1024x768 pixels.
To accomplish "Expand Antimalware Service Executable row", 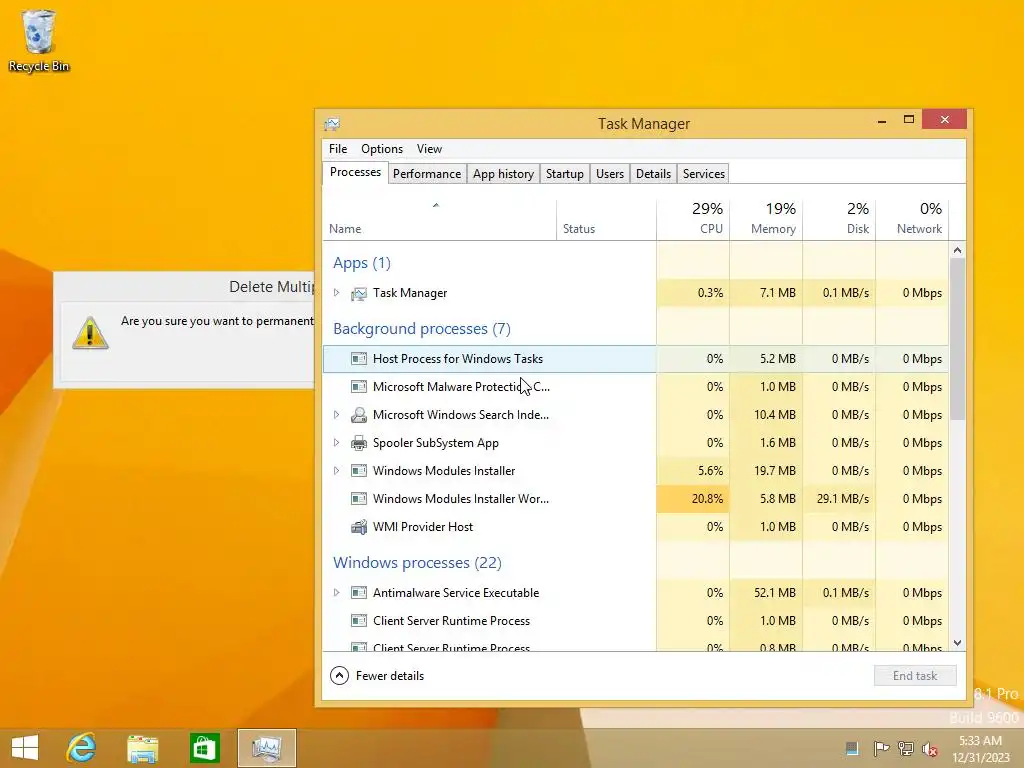I will click(336, 593).
